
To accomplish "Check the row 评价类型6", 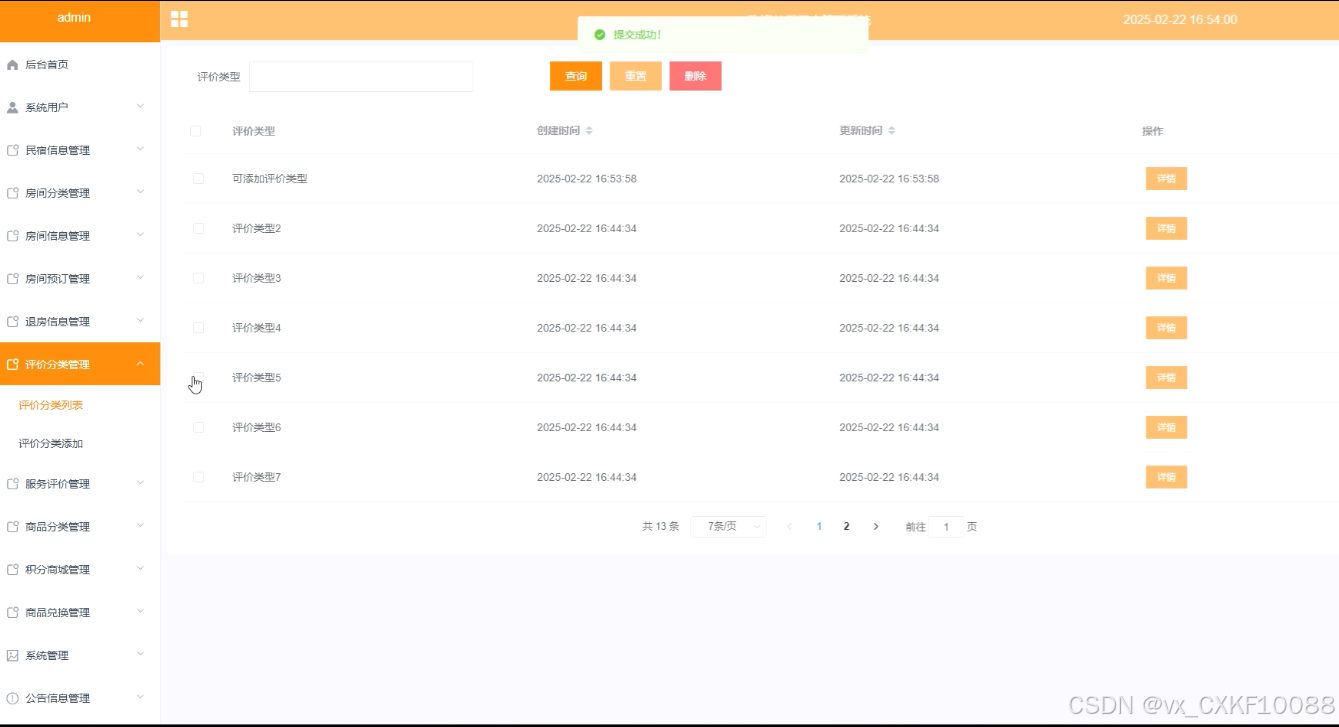I will [x=198, y=427].
